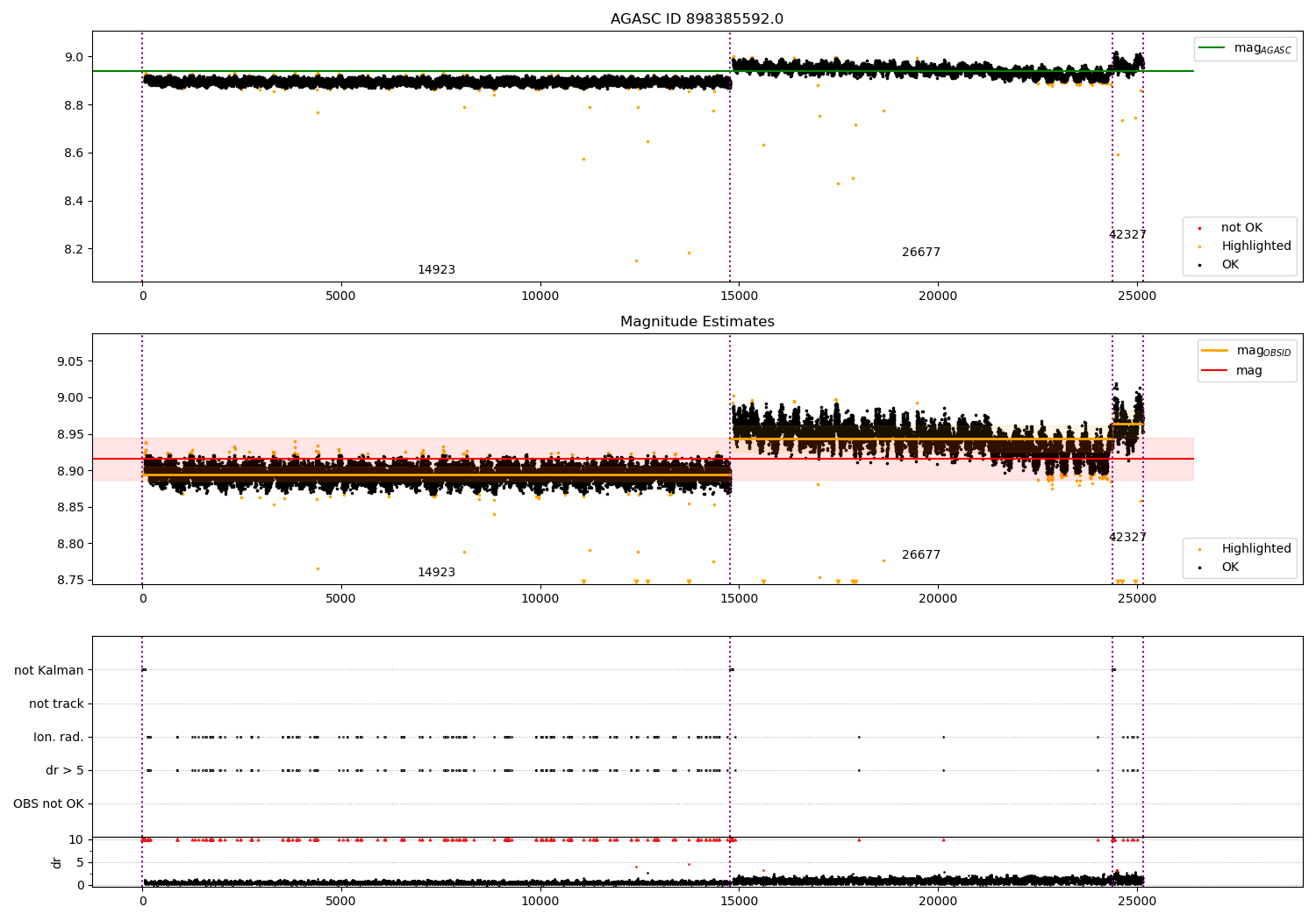Screen dimensions: 1316x921
Task: Click the 8.8 y-tick on the top plot
Action: click(x=74, y=105)
